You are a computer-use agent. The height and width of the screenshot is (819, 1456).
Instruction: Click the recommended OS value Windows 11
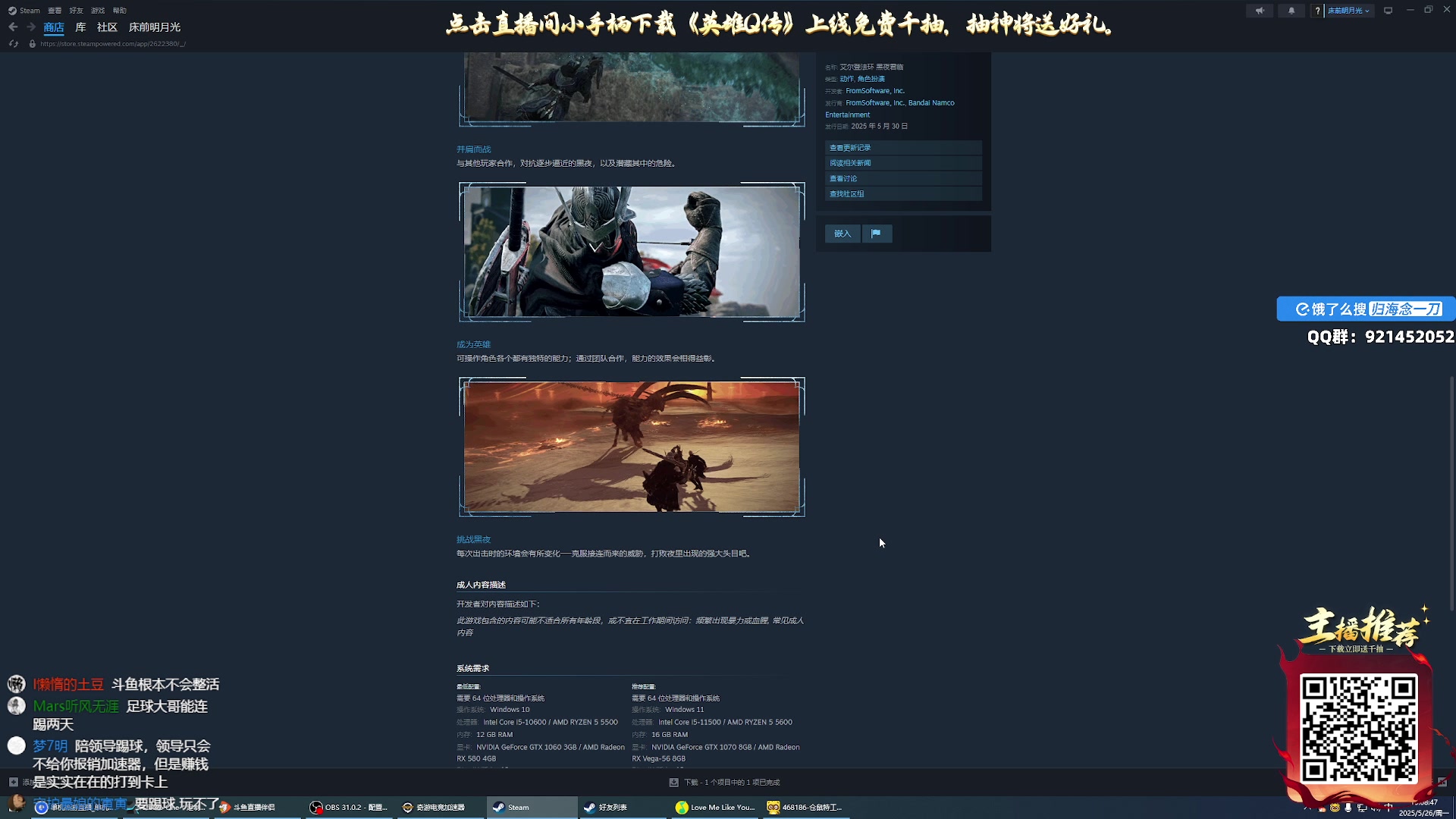[685, 710]
